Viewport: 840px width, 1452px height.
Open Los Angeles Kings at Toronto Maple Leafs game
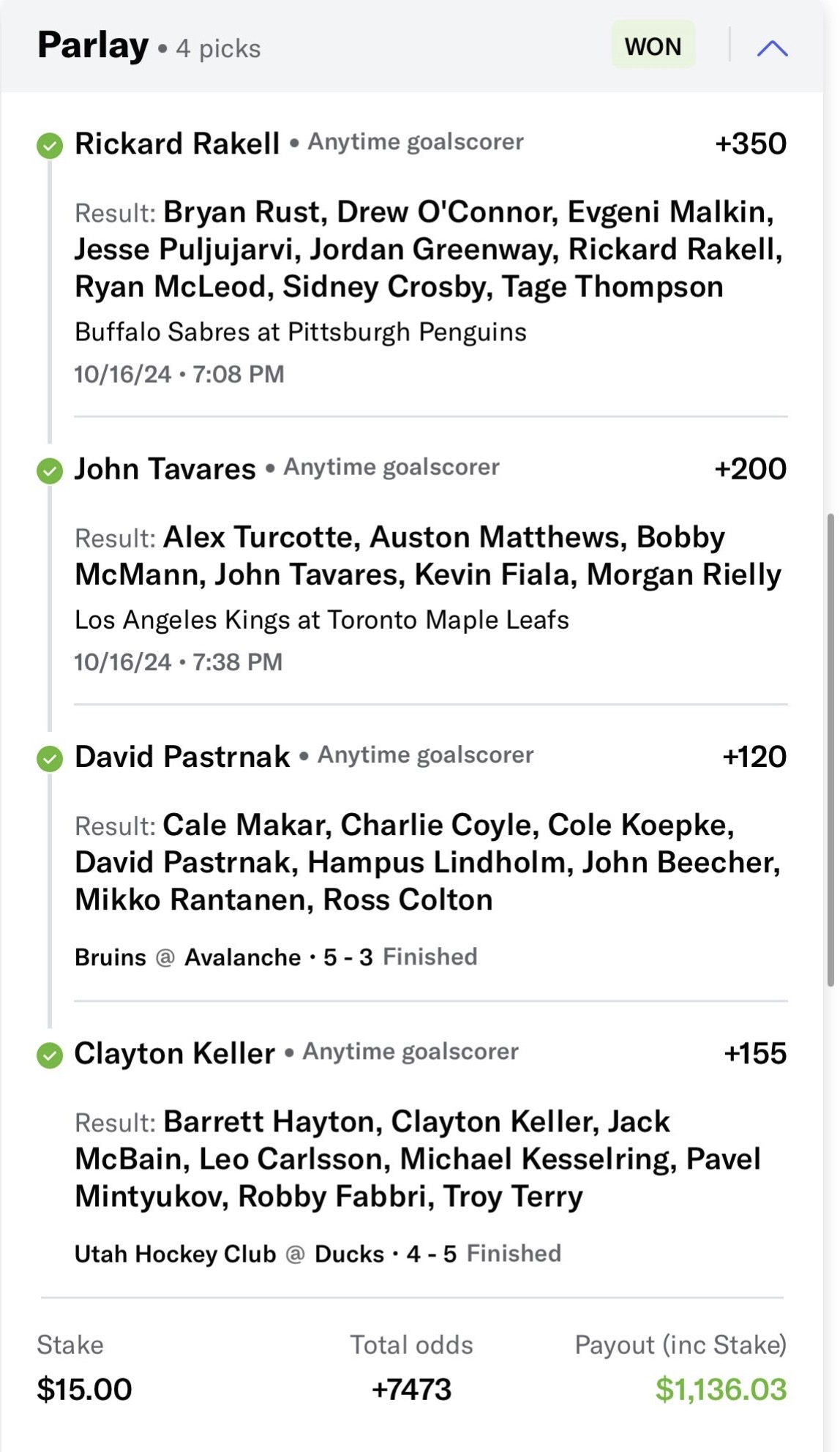pos(322,620)
